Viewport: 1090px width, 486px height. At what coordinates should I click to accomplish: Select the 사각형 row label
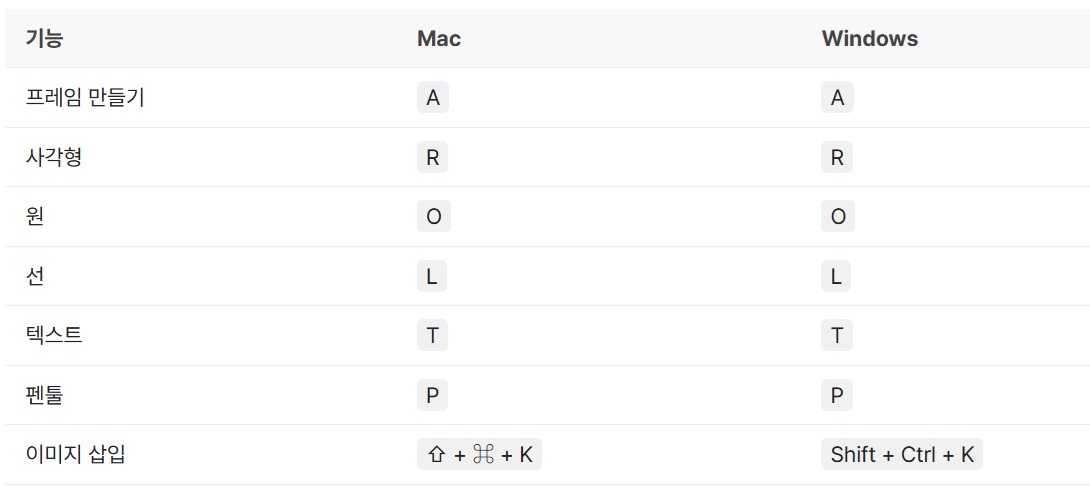click(54, 158)
